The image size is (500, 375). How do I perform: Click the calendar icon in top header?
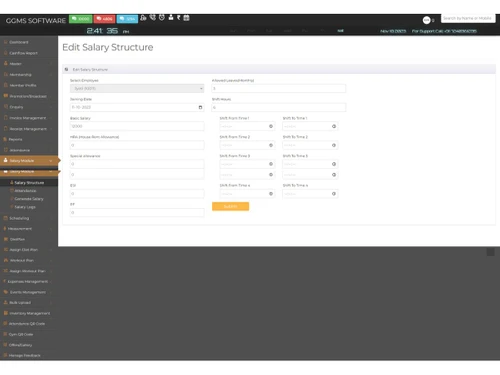tap(186, 18)
